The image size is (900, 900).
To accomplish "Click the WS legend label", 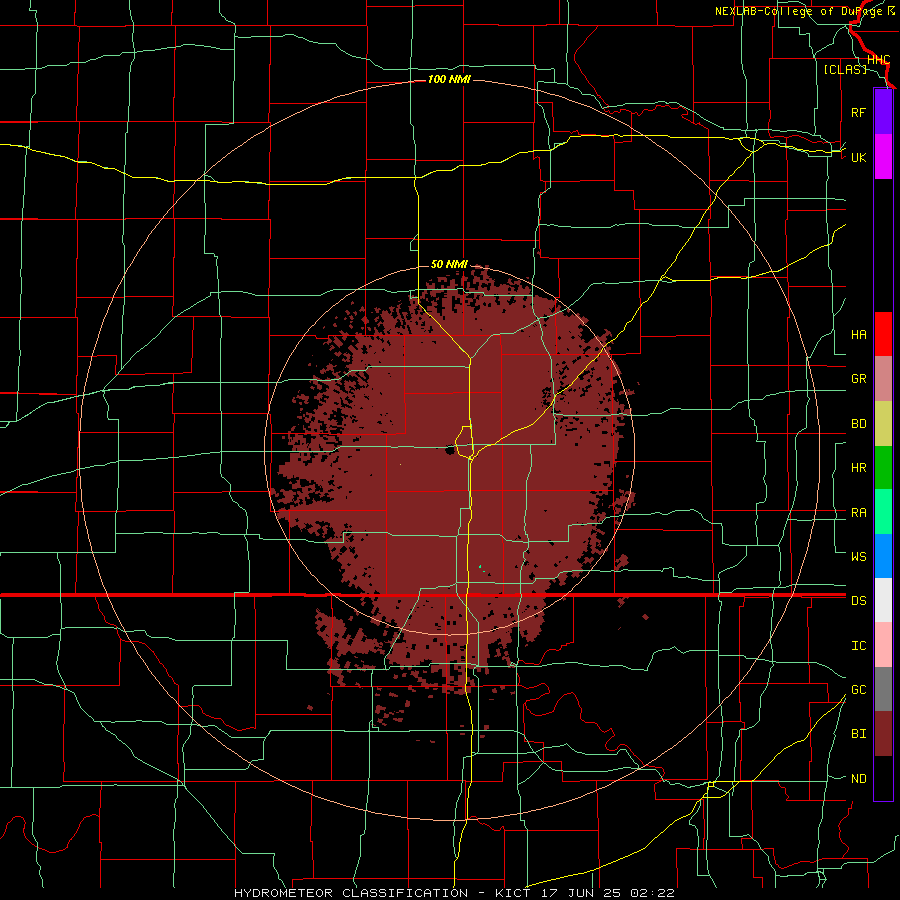I will 858,557.
